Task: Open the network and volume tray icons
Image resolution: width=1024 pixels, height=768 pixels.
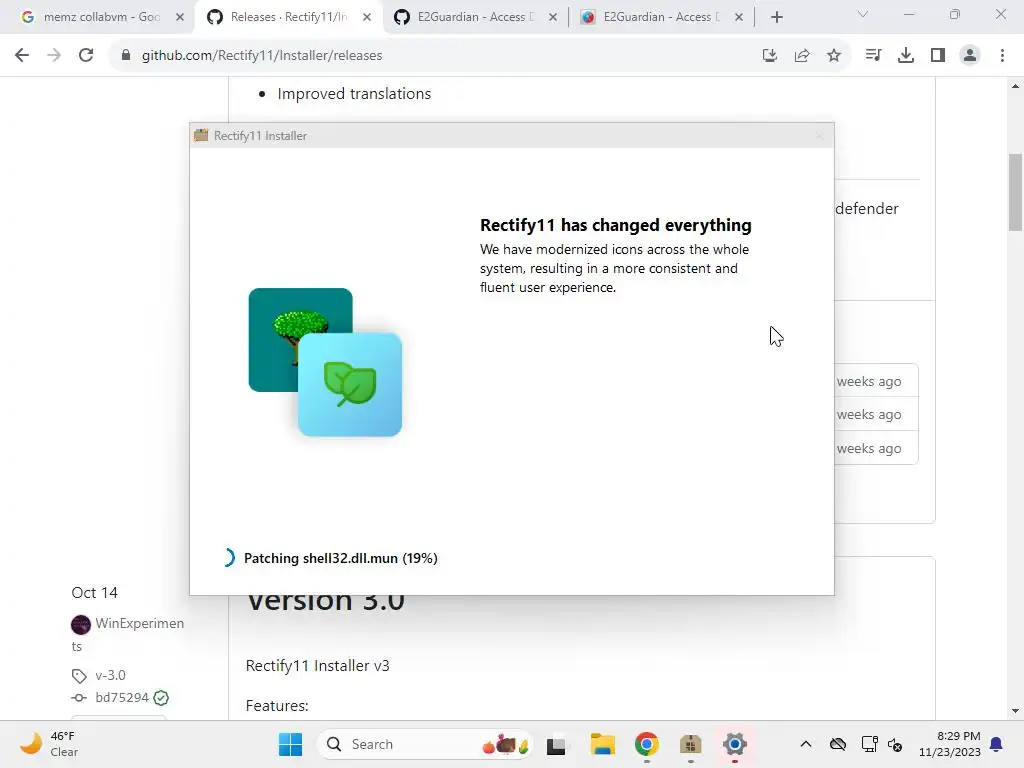Action: (882, 744)
